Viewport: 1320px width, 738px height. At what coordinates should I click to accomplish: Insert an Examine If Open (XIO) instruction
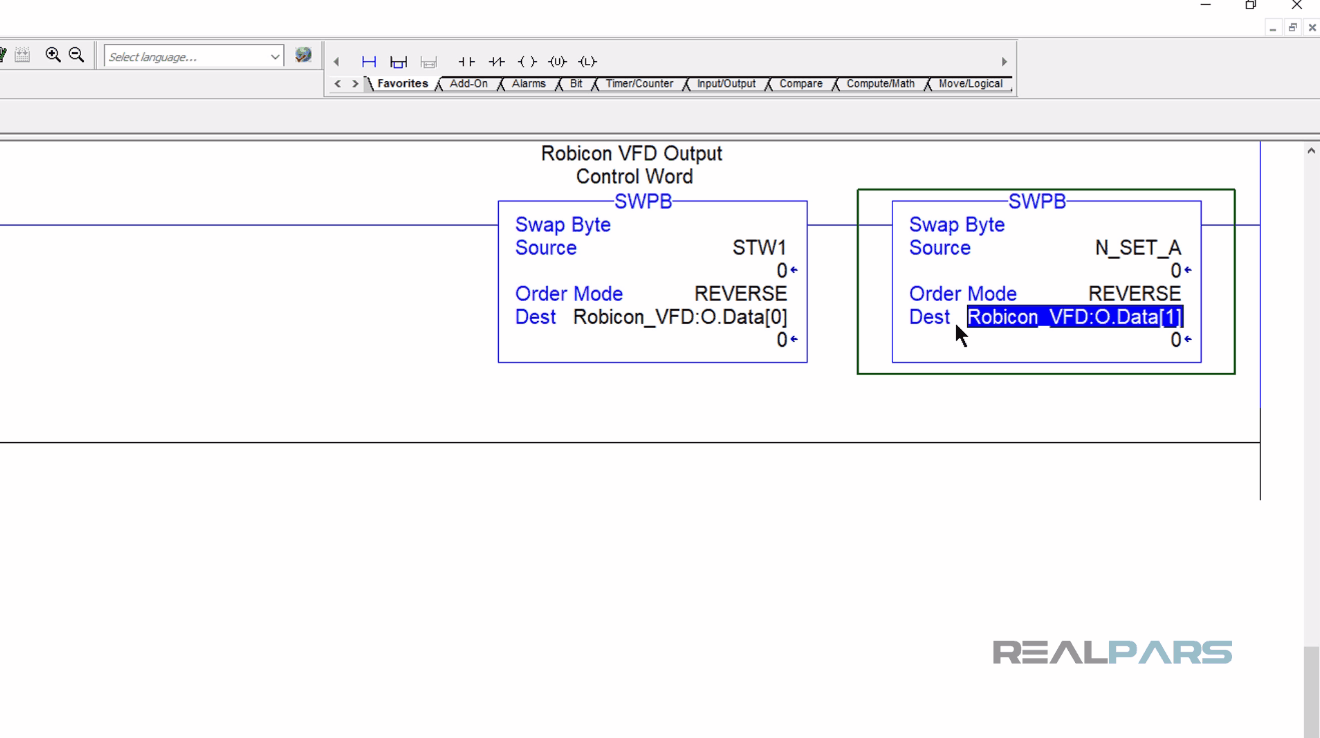coord(496,61)
